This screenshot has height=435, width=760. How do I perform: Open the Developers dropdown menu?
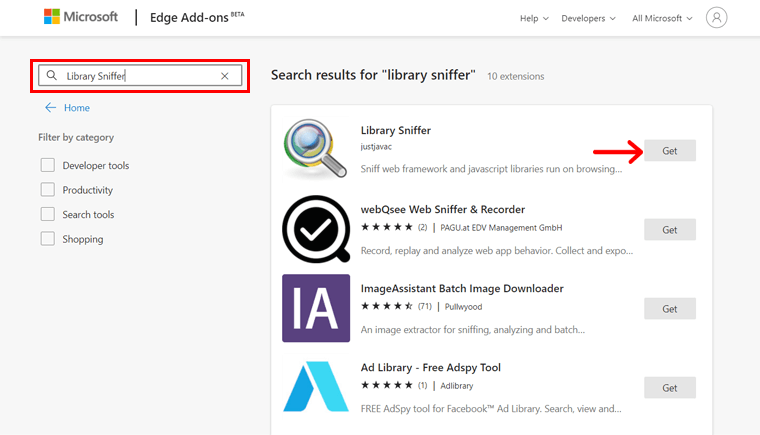588,18
